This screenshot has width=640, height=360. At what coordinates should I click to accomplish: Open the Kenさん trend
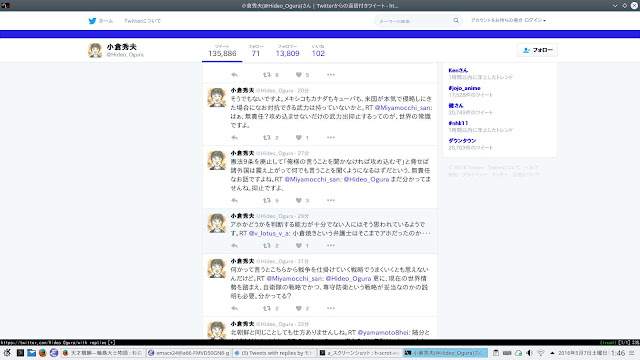click(458, 70)
